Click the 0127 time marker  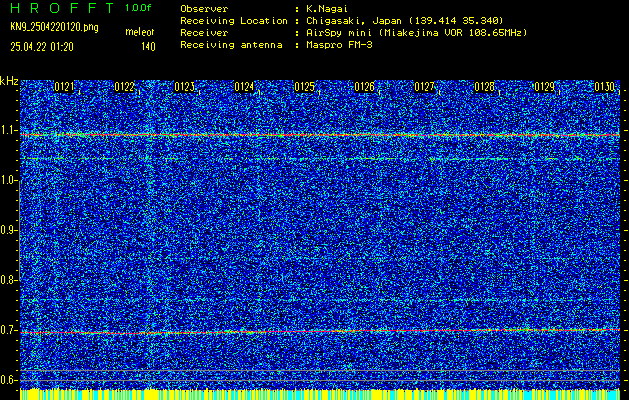[424, 87]
